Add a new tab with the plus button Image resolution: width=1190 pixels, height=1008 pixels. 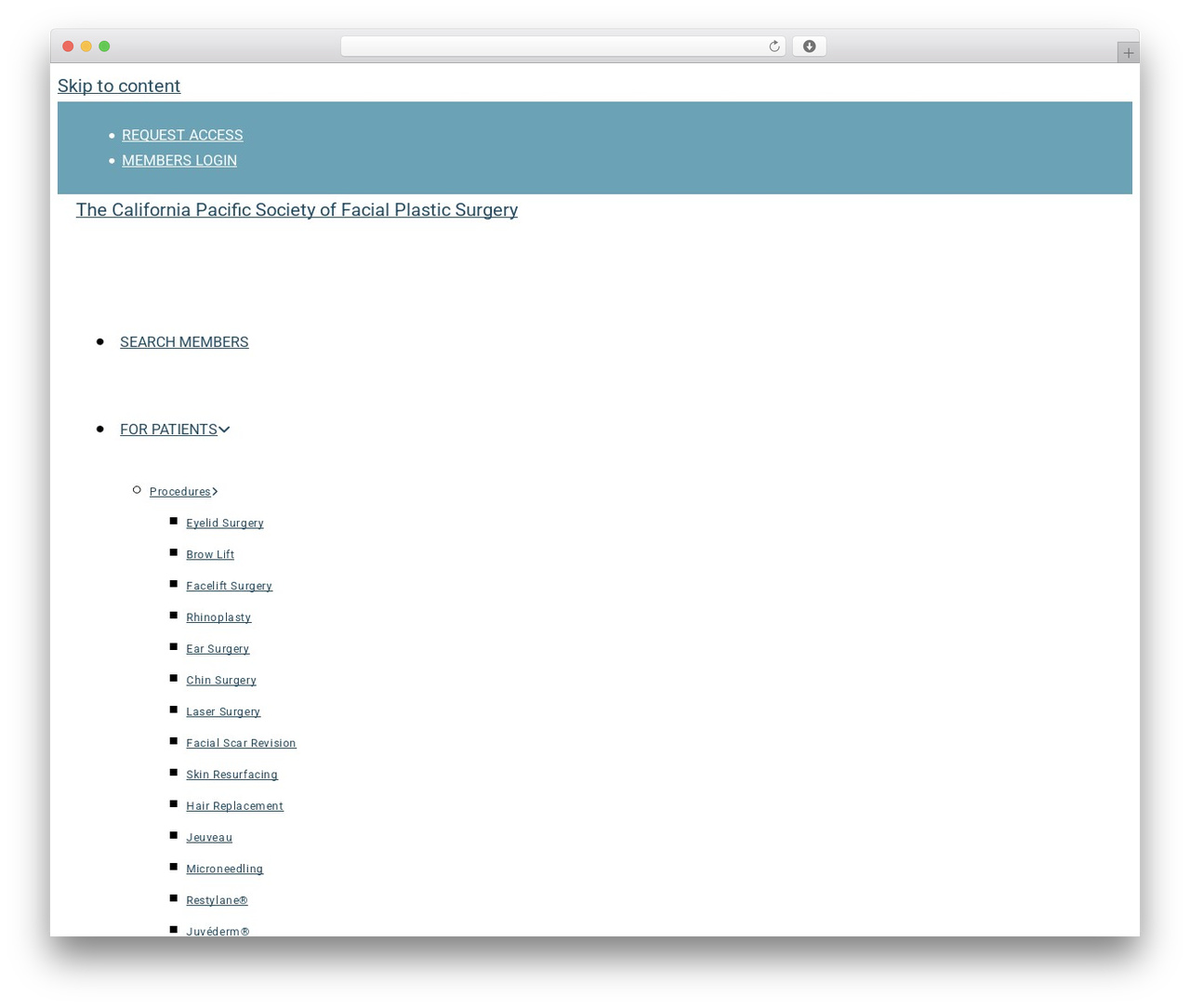[1128, 53]
